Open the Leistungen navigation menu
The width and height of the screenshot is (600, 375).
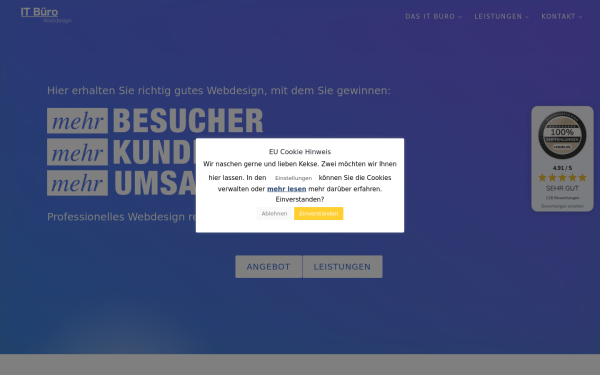[498, 16]
